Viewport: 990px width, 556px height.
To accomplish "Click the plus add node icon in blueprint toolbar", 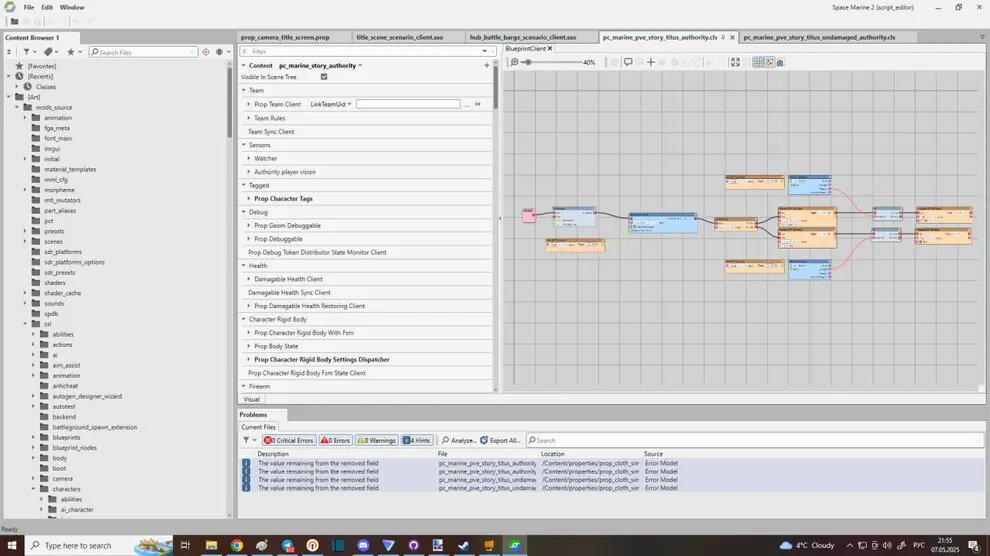I will point(650,62).
